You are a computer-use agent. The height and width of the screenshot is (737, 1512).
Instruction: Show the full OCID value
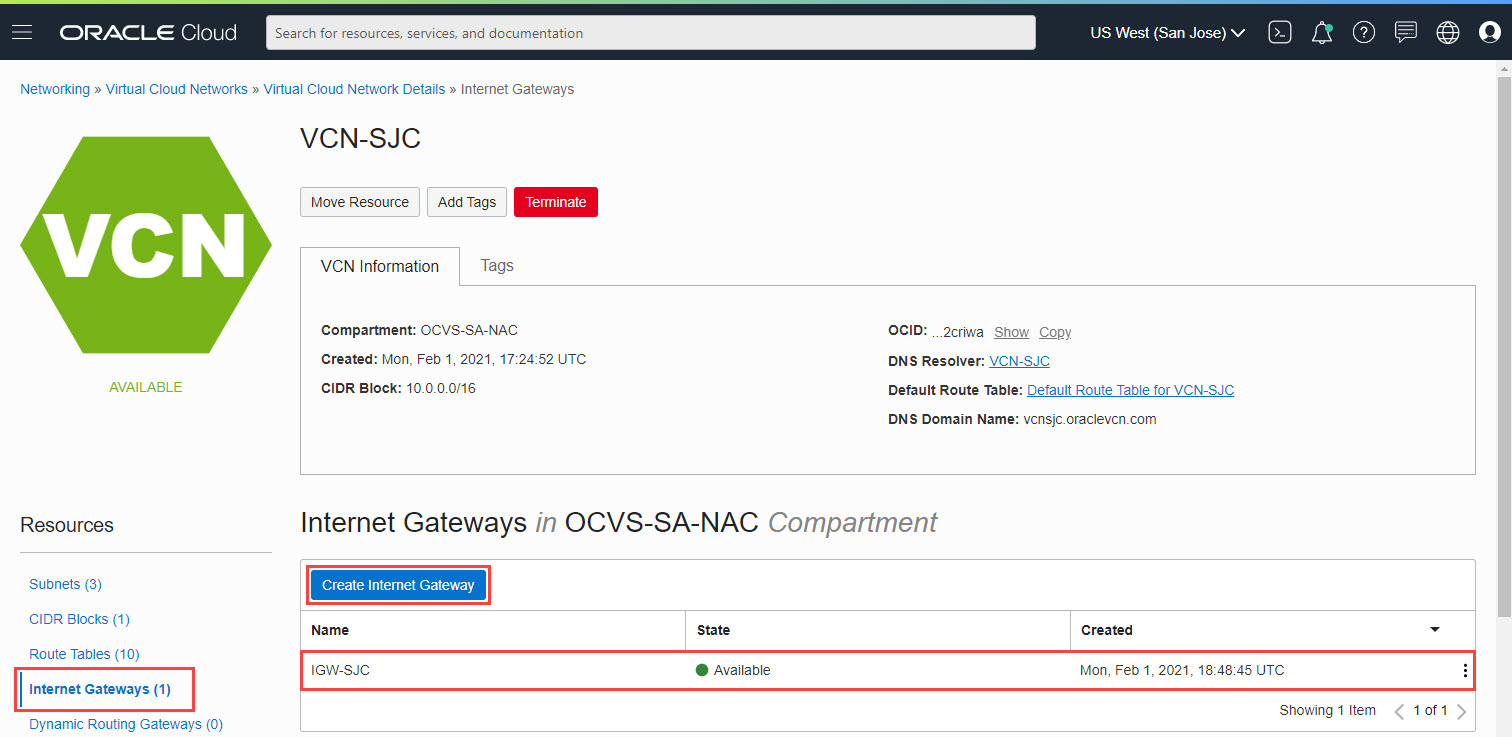[x=1012, y=332]
